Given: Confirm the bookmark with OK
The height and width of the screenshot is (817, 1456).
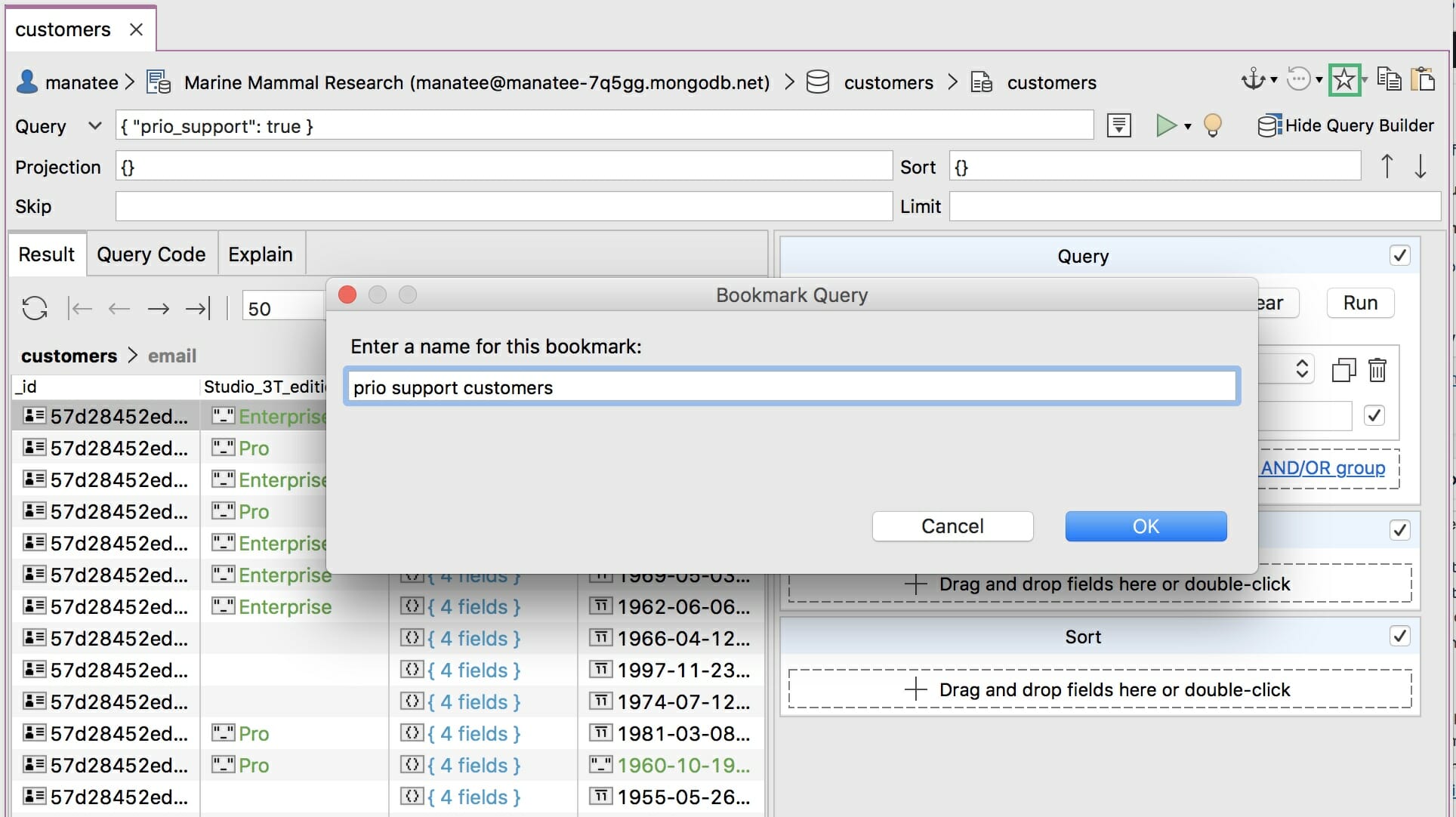Looking at the screenshot, I should (1145, 526).
